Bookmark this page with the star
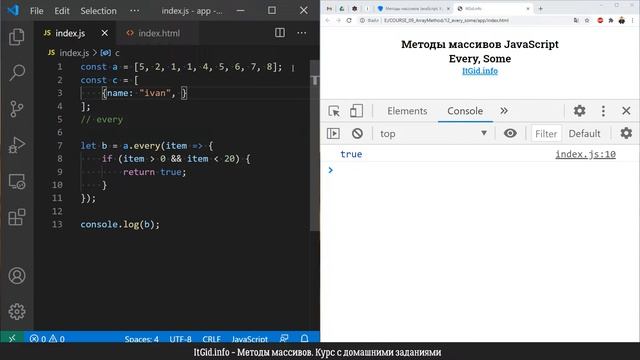This screenshot has height=360, width=640. click(x=587, y=20)
